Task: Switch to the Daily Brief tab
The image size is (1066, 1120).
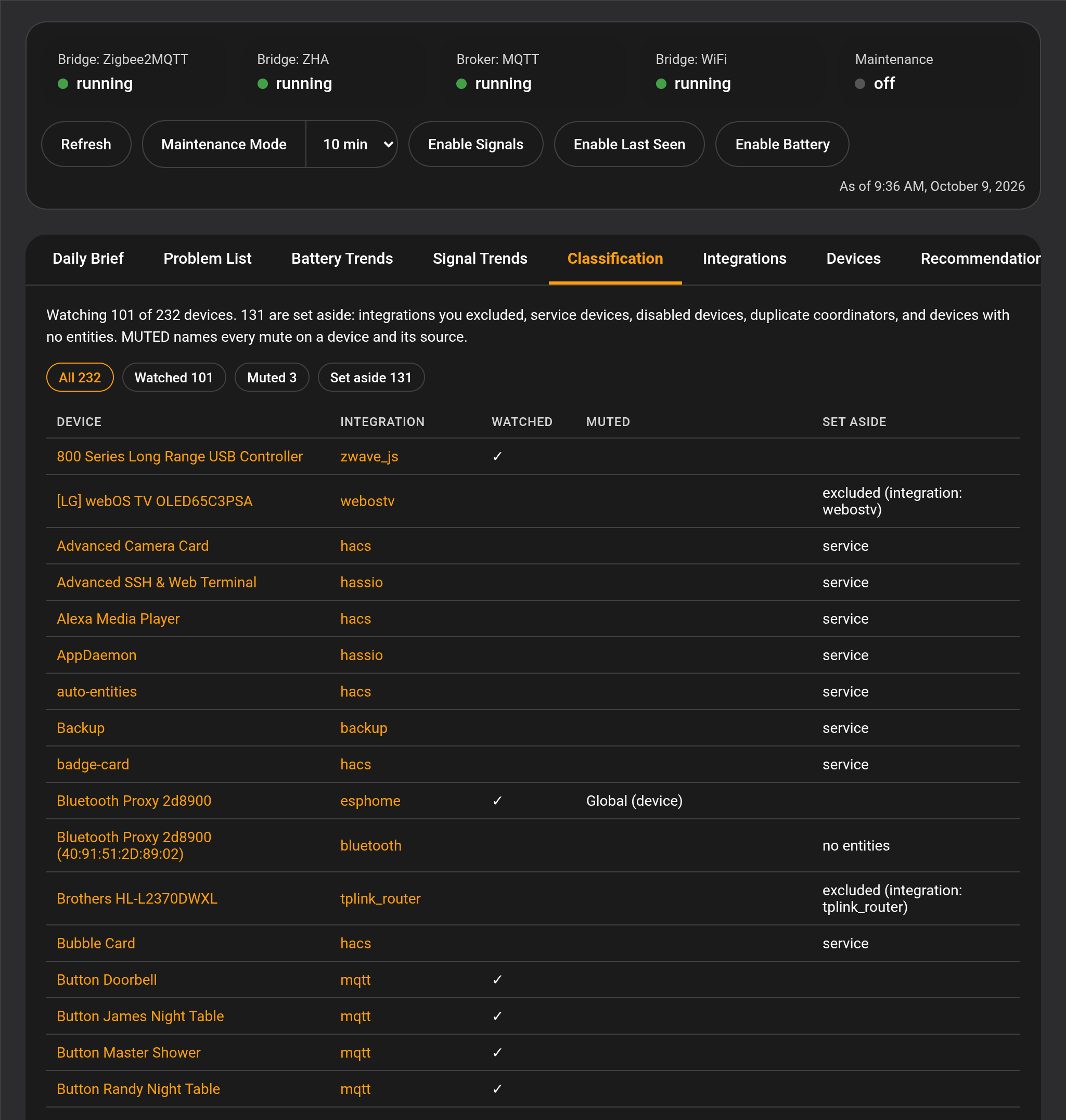Action: (x=88, y=259)
